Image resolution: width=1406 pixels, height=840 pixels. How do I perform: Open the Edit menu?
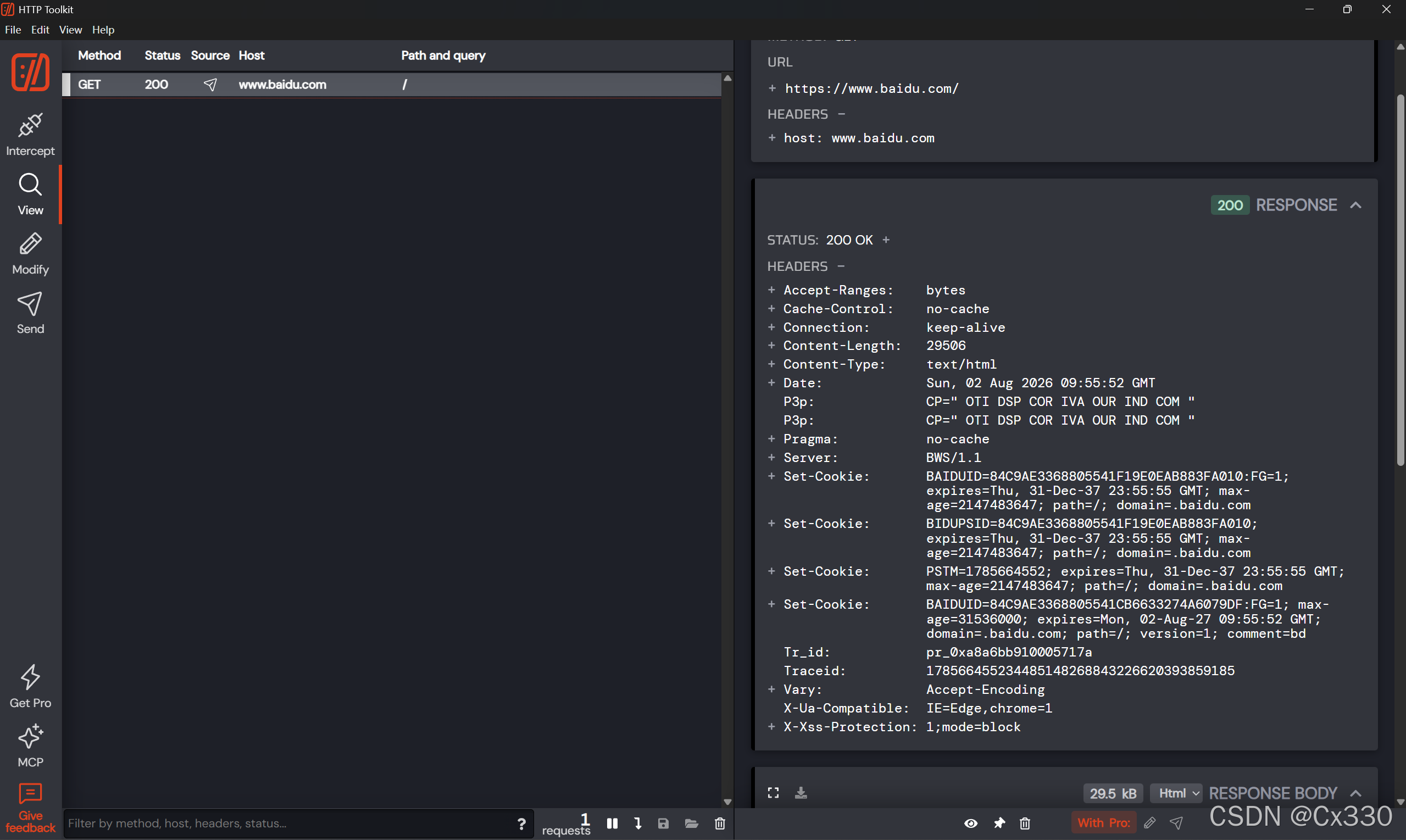pyautogui.click(x=40, y=30)
